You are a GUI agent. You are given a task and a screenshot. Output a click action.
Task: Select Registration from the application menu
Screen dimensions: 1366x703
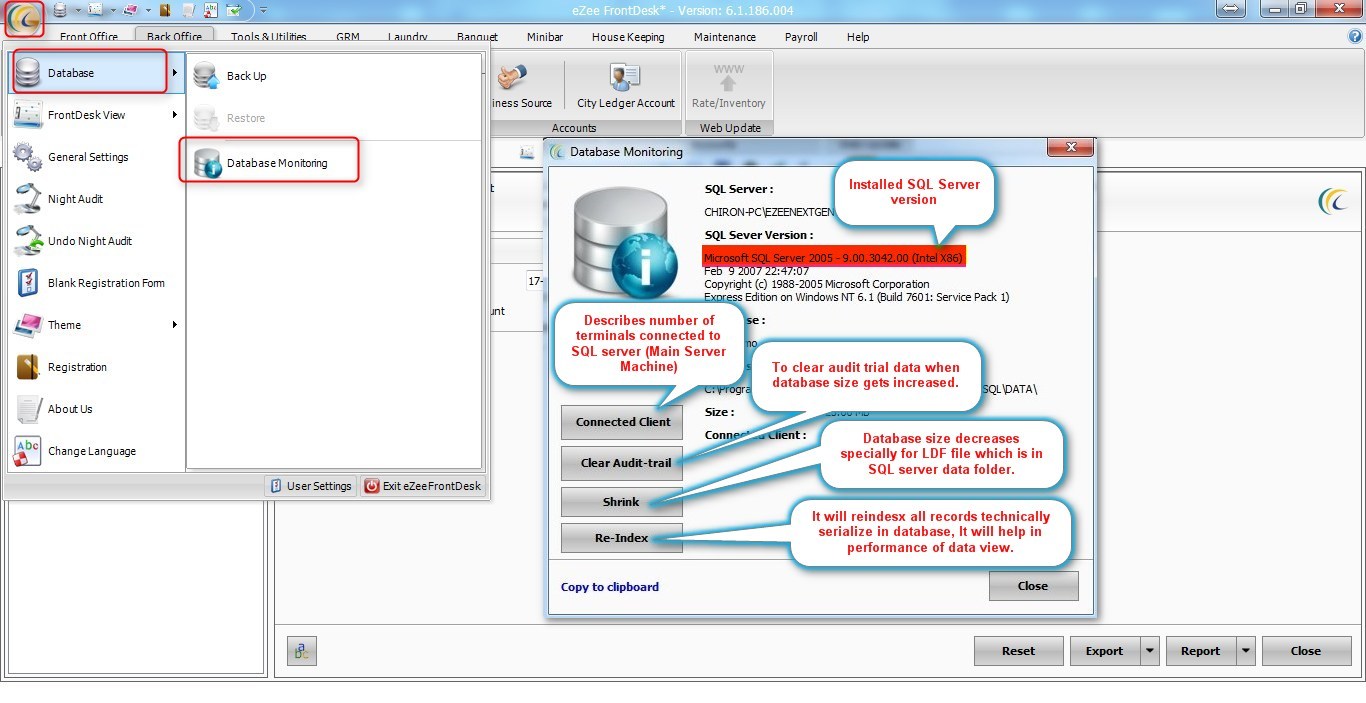click(x=97, y=367)
